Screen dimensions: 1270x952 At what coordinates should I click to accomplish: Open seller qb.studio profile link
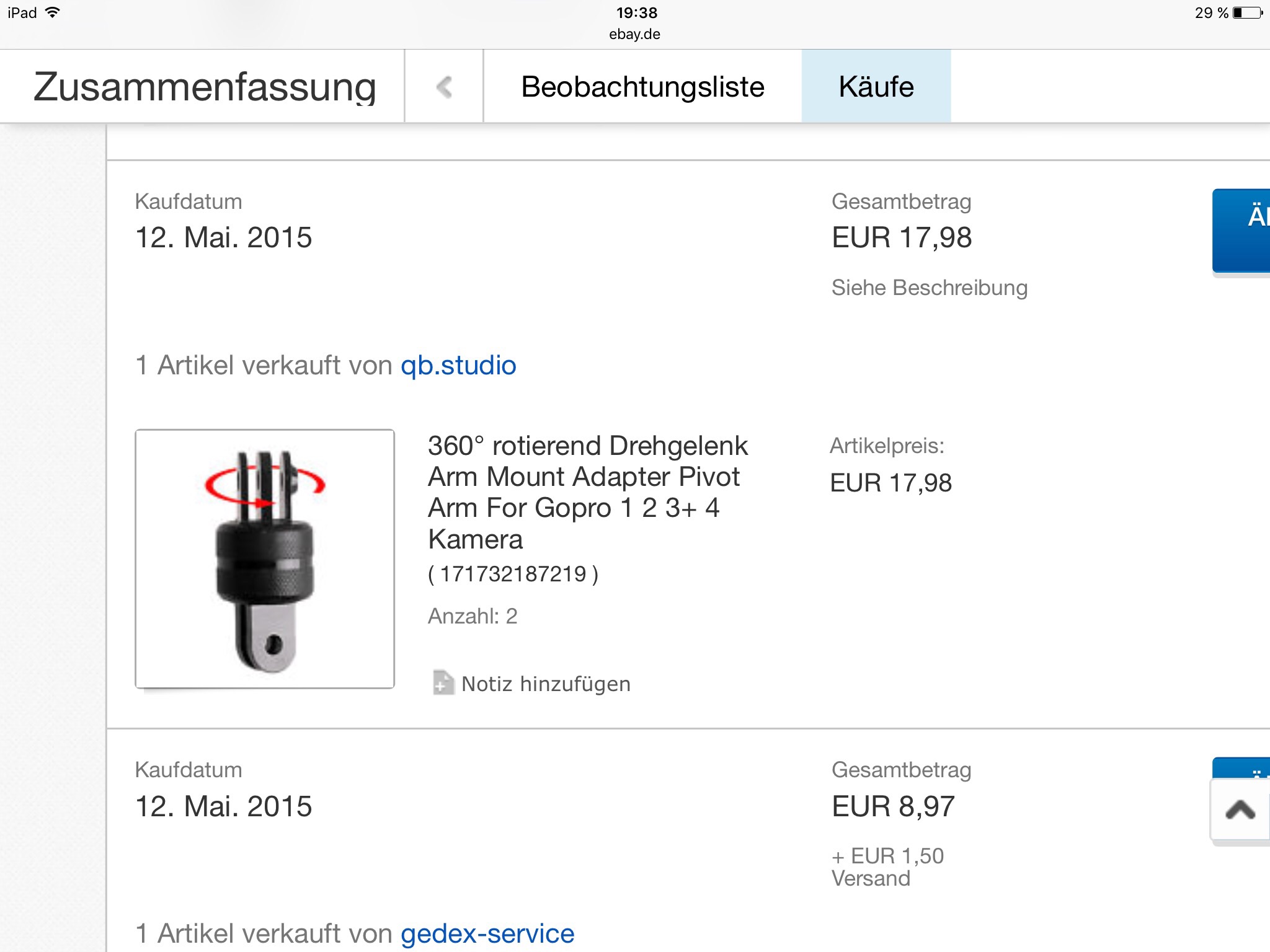[x=458, y=365]
